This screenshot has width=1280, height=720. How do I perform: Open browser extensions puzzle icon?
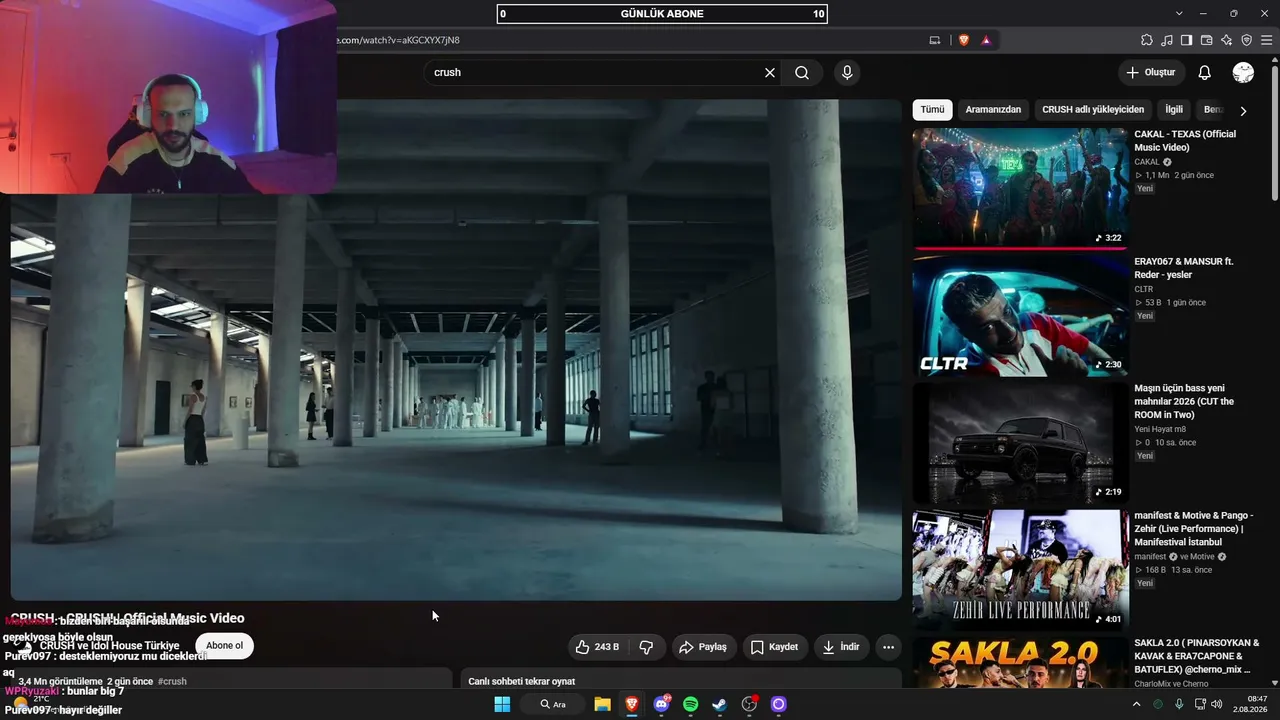[x=1147, y=40]
